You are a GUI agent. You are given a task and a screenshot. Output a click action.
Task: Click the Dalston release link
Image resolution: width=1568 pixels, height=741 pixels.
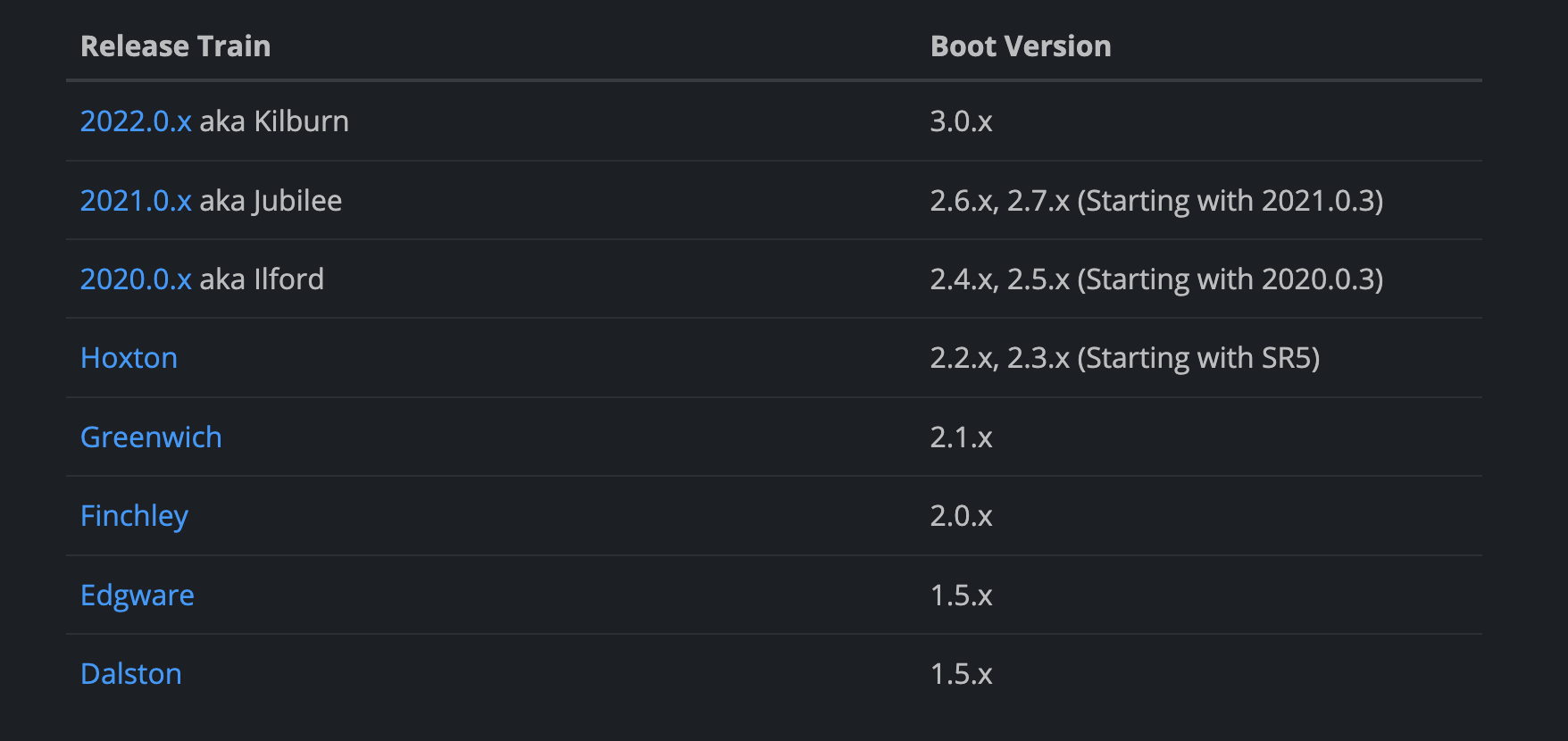(x=130, y=674)
